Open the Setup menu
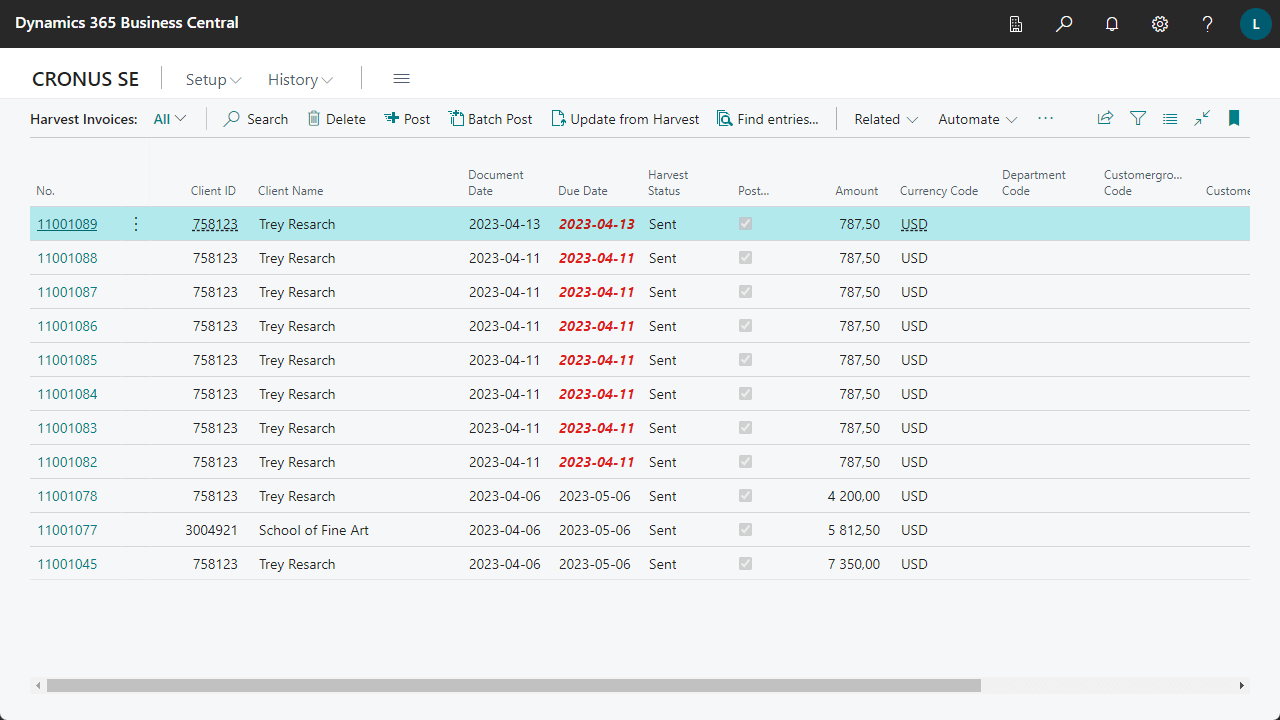Viewport: 1280px width, 720px height. pyautogui.click(x=213, y=80)
